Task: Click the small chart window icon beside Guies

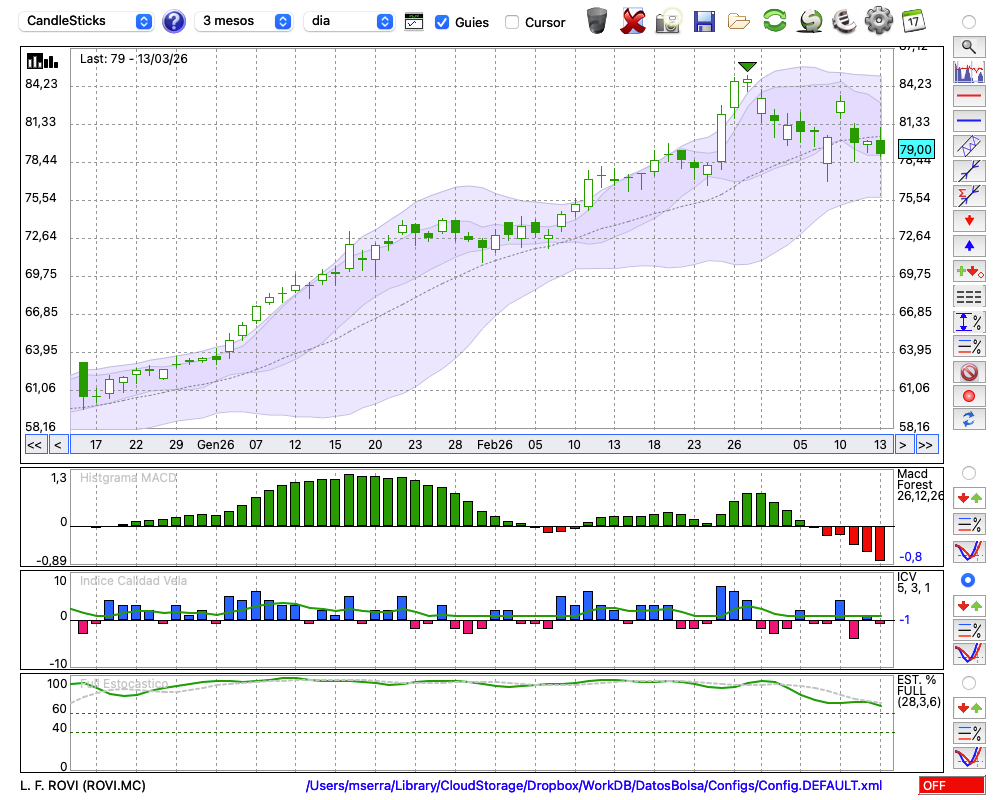Action: tap(414, 22)
